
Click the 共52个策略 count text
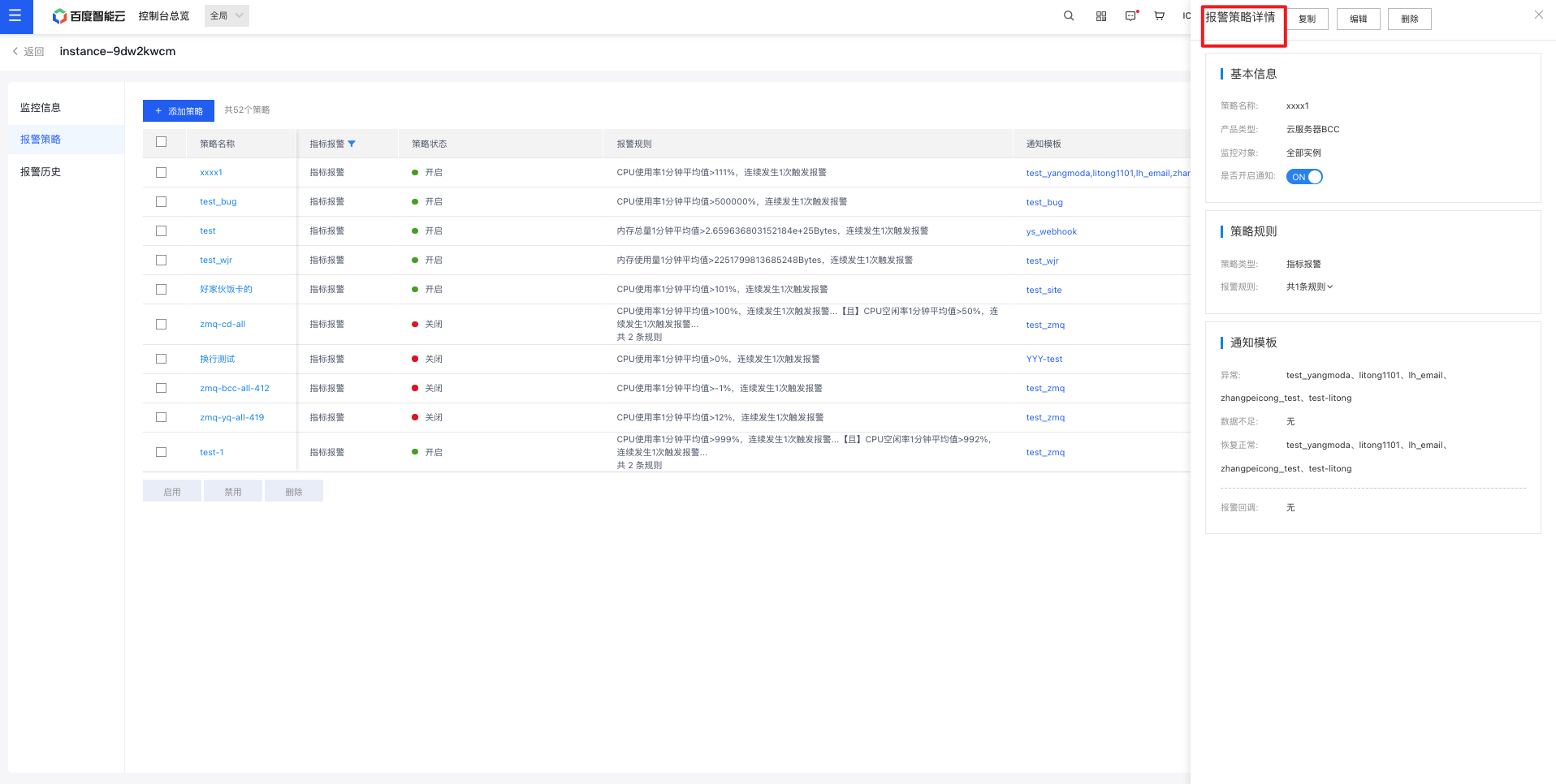click(x=248, y=110)
